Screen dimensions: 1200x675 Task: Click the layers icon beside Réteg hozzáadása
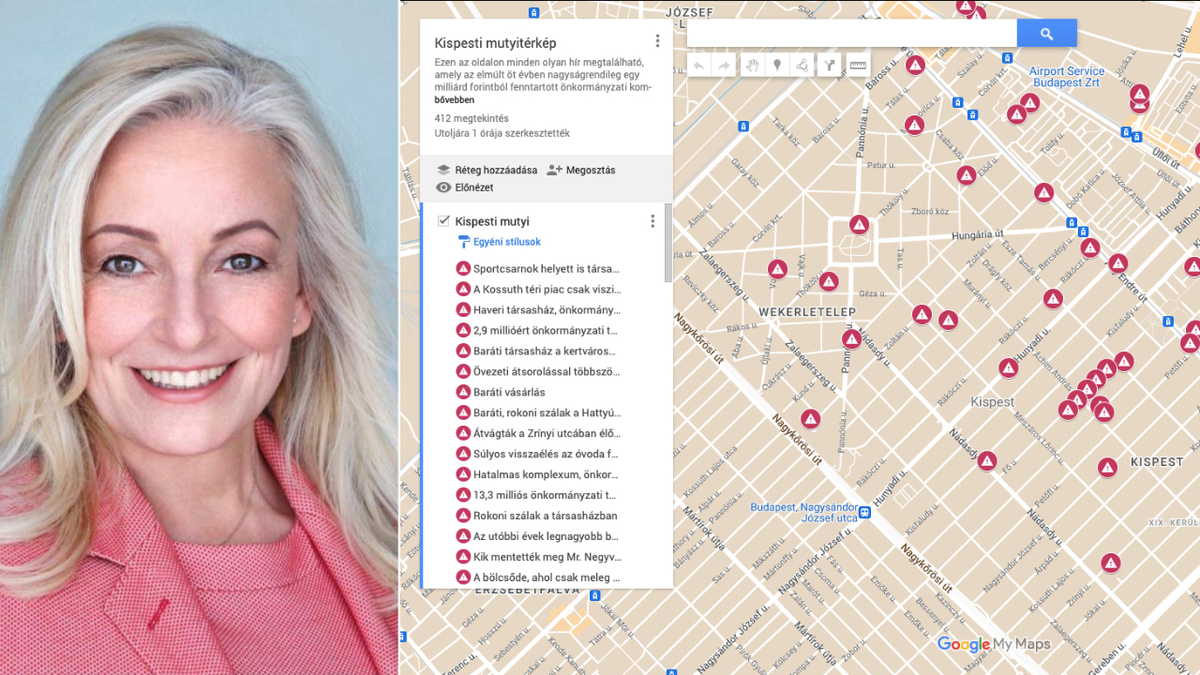(444, 170)
